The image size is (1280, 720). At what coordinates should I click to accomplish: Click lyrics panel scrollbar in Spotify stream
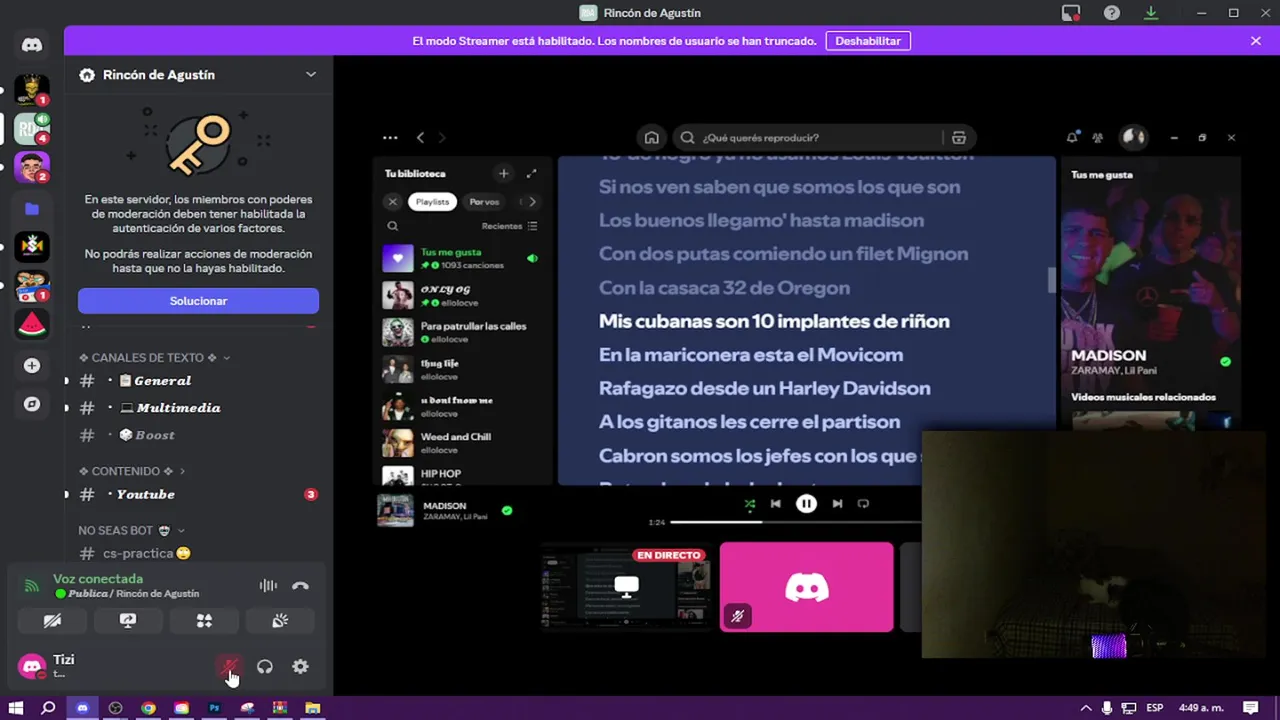click(x=1051, y=281)
